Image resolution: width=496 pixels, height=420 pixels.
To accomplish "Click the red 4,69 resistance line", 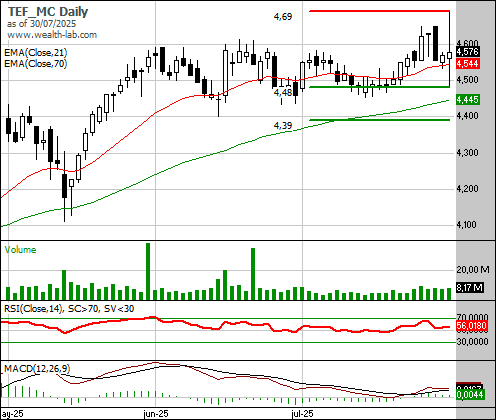I will [x=379, y=11].
